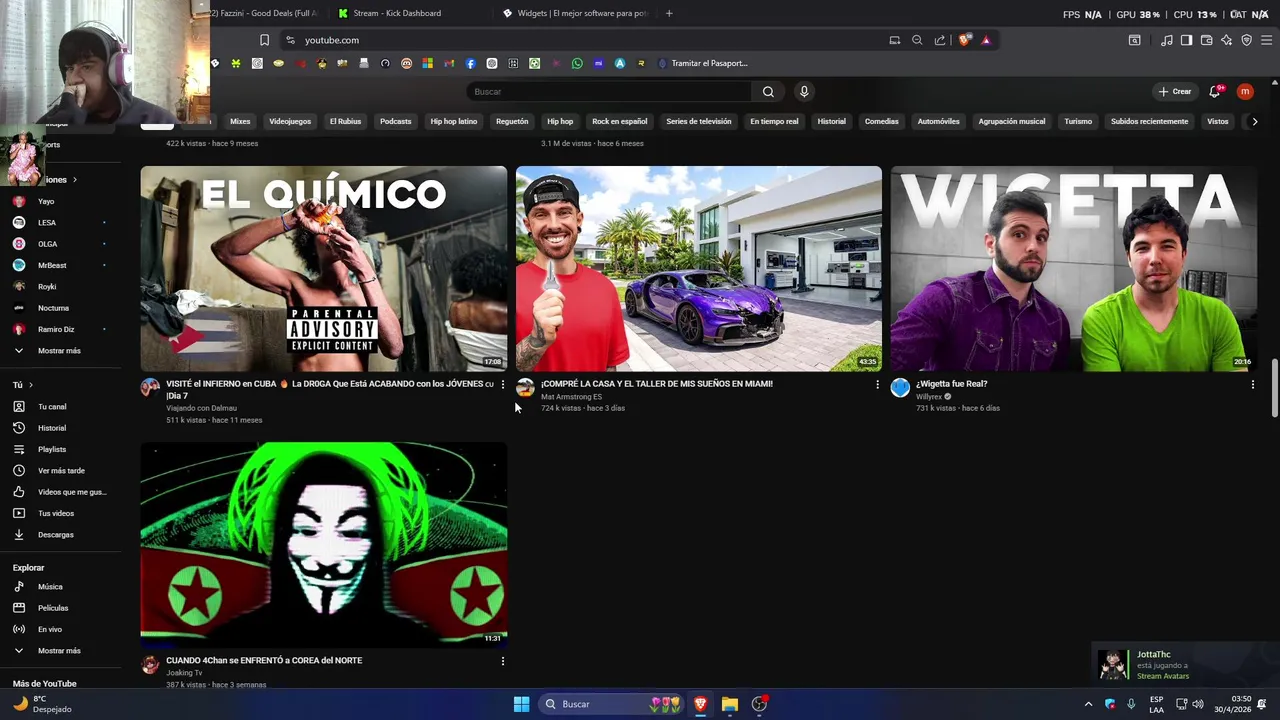Open Música under Explorar
The width and height of the screenshot is (1280, 720).
[50, 587]
